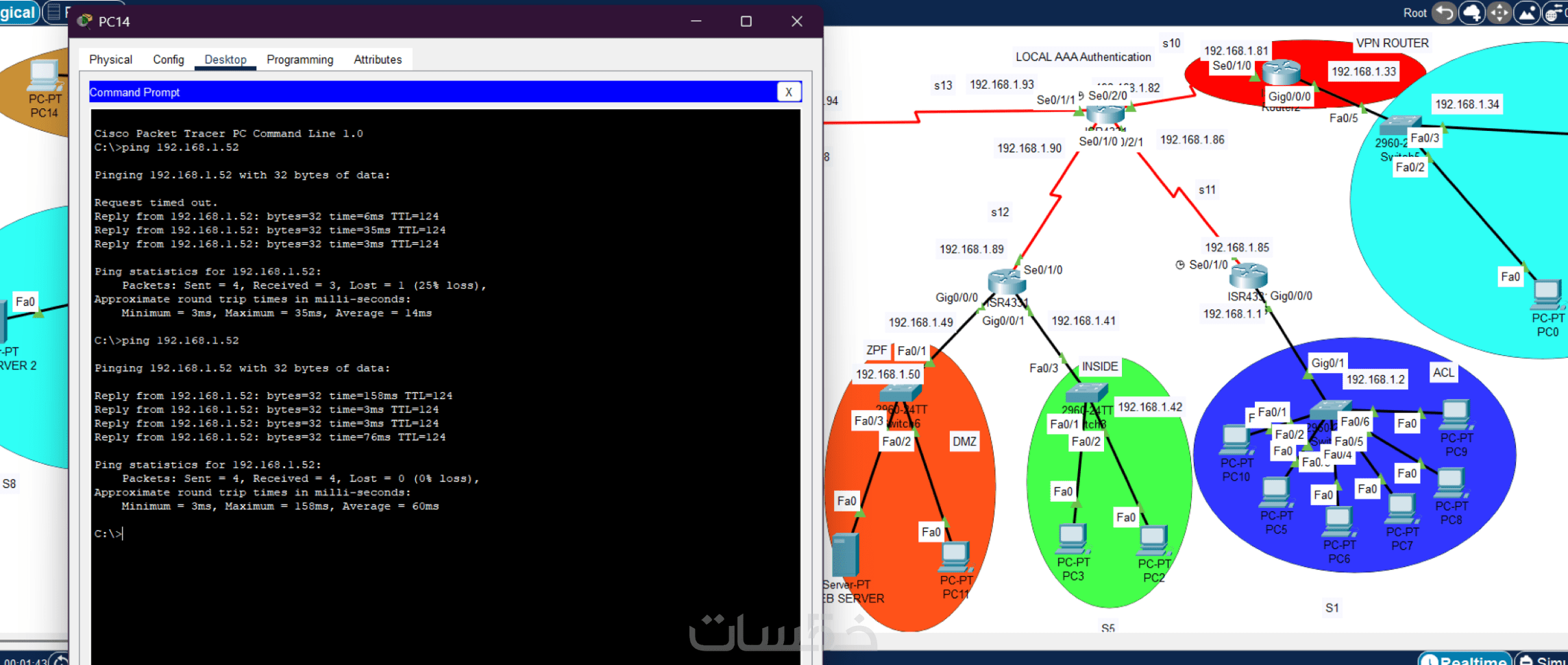Click the 192.168.1.50 address label
The image size is (1568, 665).
click(888, 374)
